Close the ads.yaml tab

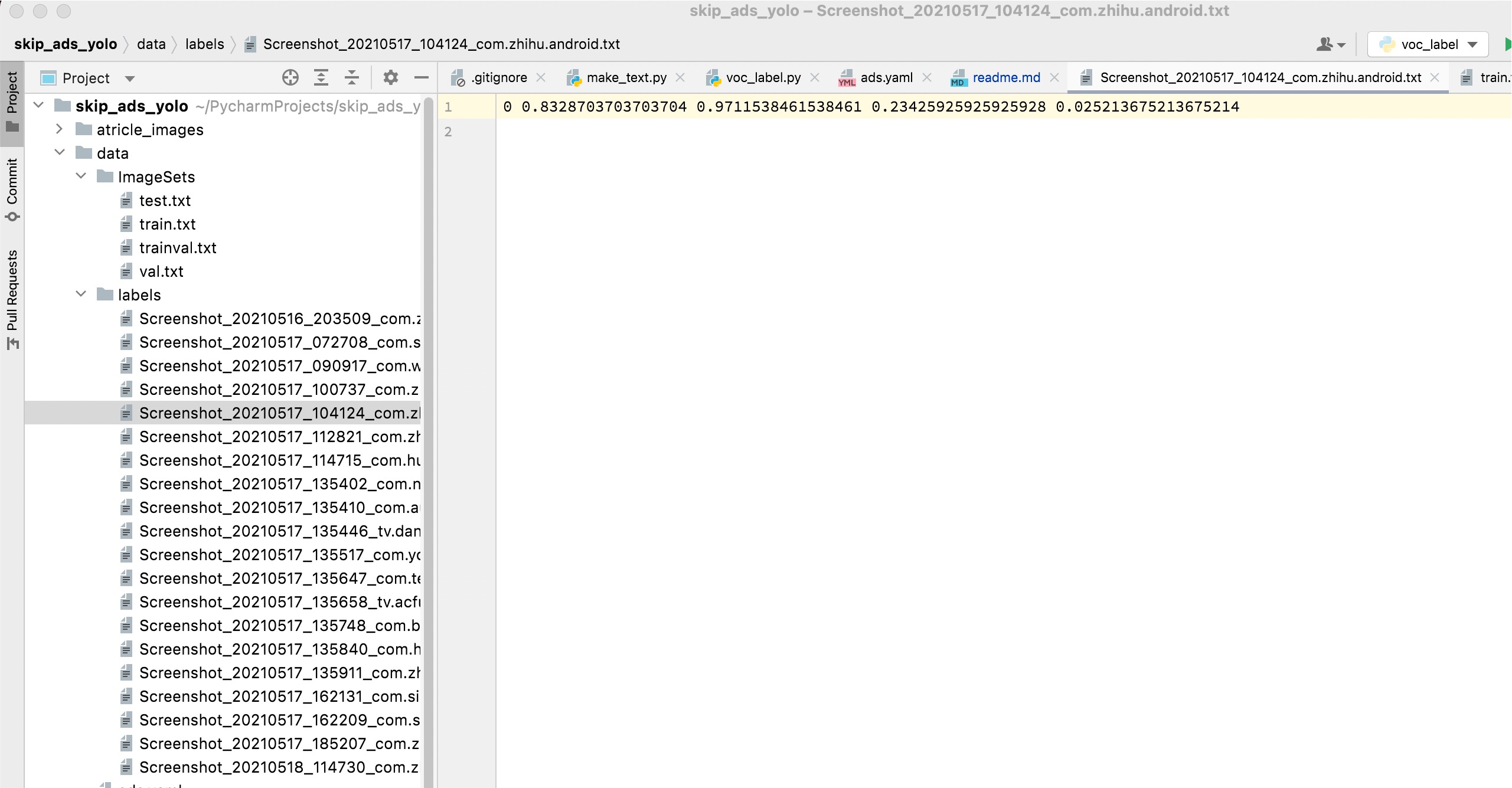(927, 77)
